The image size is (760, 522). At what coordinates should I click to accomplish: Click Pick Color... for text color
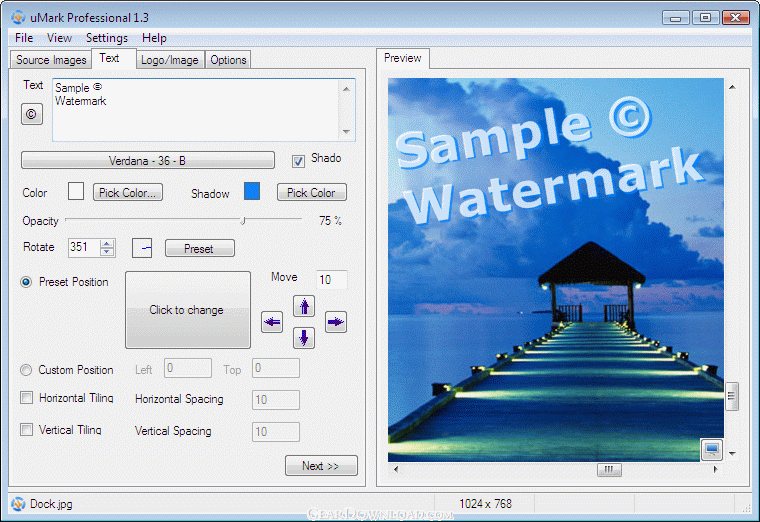(x=127, y=192)
